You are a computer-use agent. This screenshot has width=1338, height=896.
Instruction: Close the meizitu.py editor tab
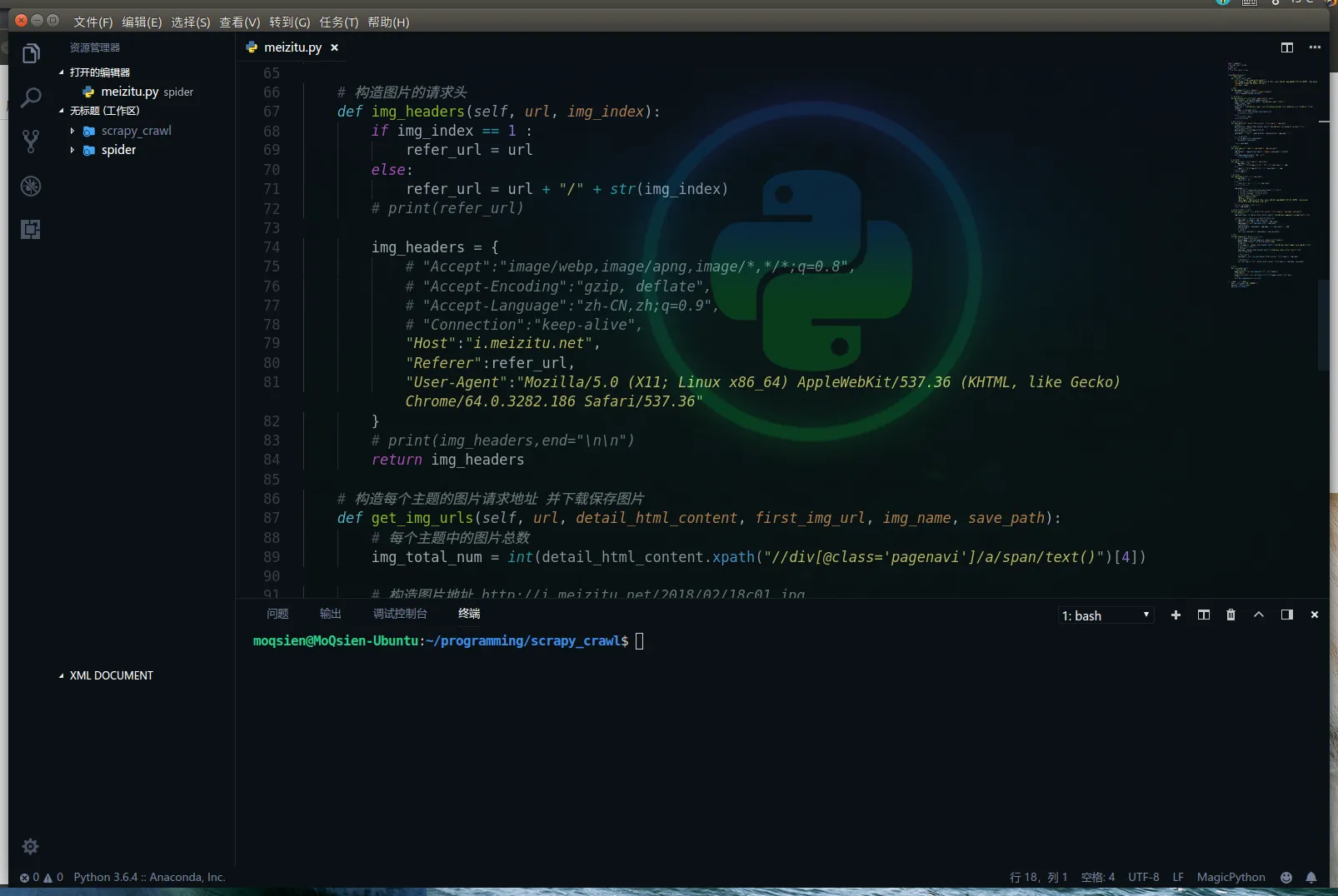pos(334,47)
